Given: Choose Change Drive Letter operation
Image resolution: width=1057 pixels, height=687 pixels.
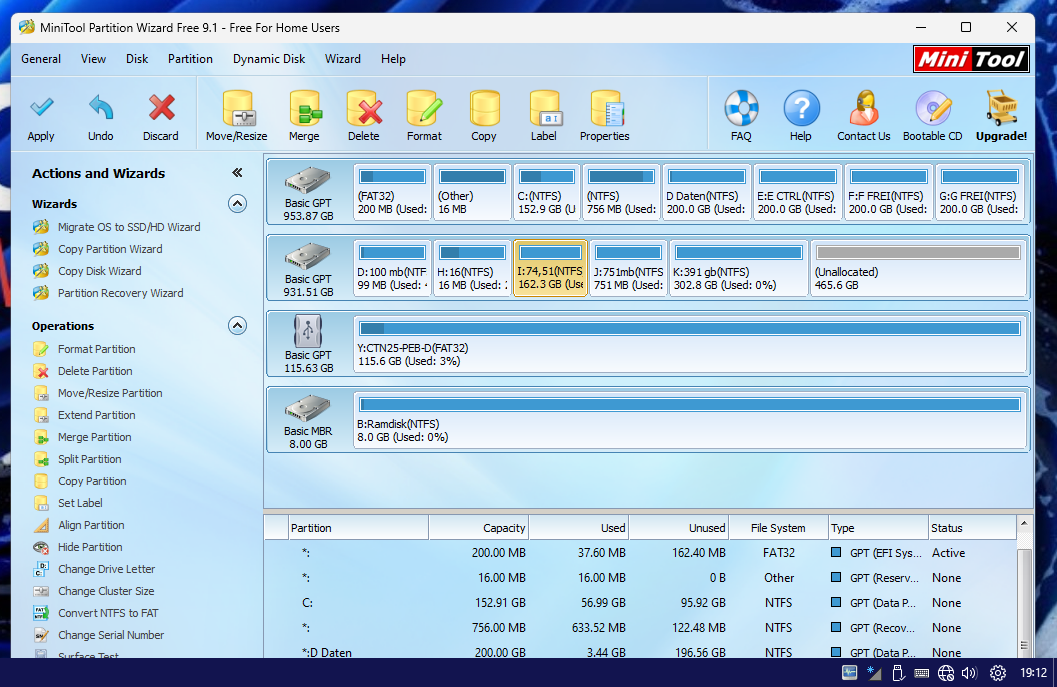Looking at the screenshot, I should point(107,569).
